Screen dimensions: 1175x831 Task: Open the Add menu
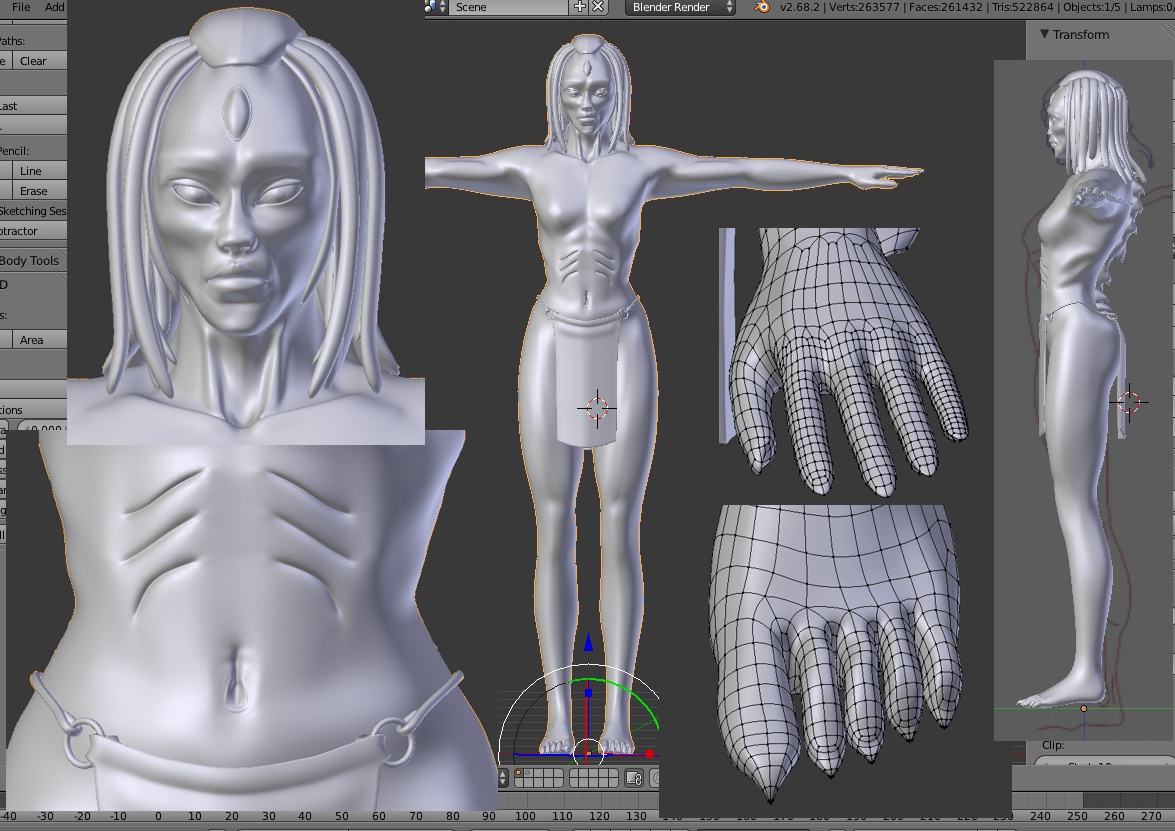(54, 7)
